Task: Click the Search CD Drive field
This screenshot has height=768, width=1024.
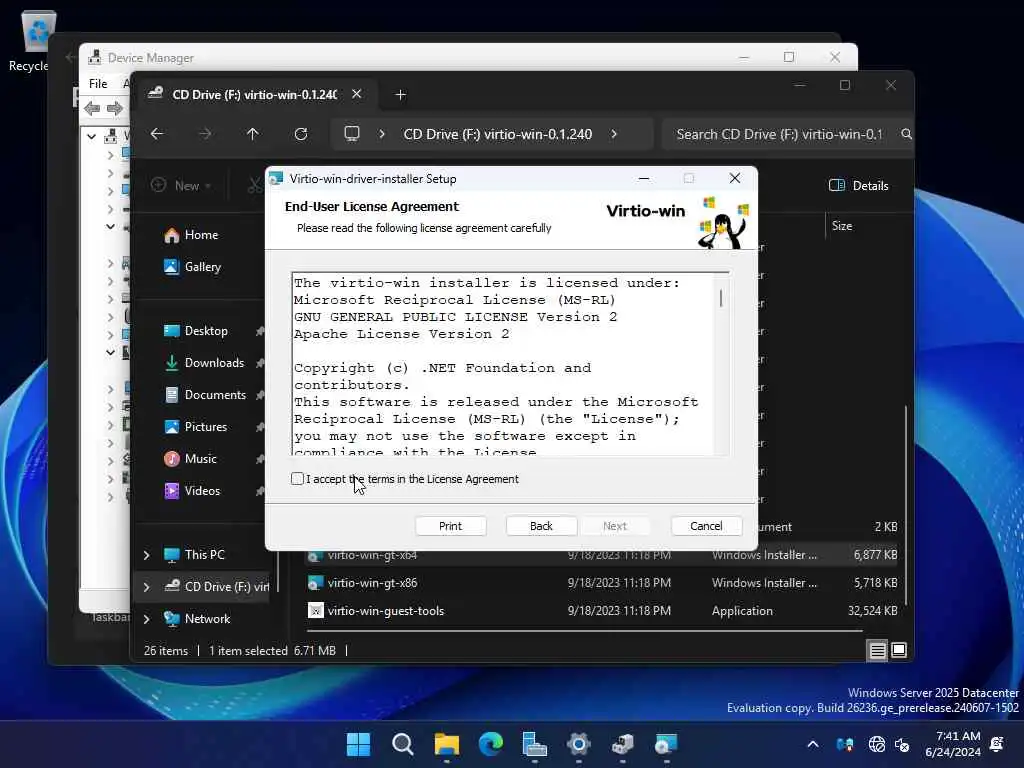Action: pos(778,134)
